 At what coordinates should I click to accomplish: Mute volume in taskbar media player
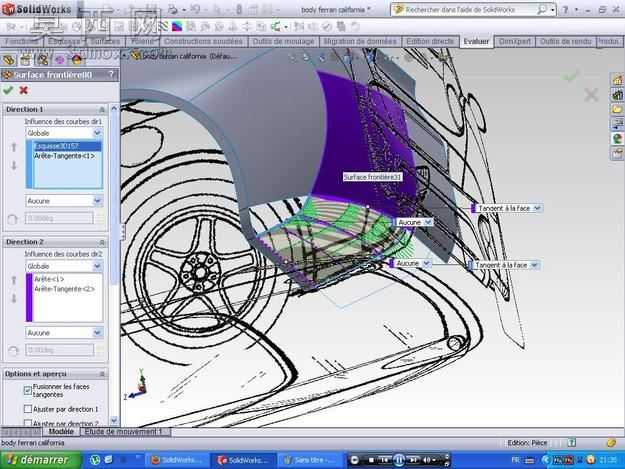pyautogui.click(x=426, y=460)
